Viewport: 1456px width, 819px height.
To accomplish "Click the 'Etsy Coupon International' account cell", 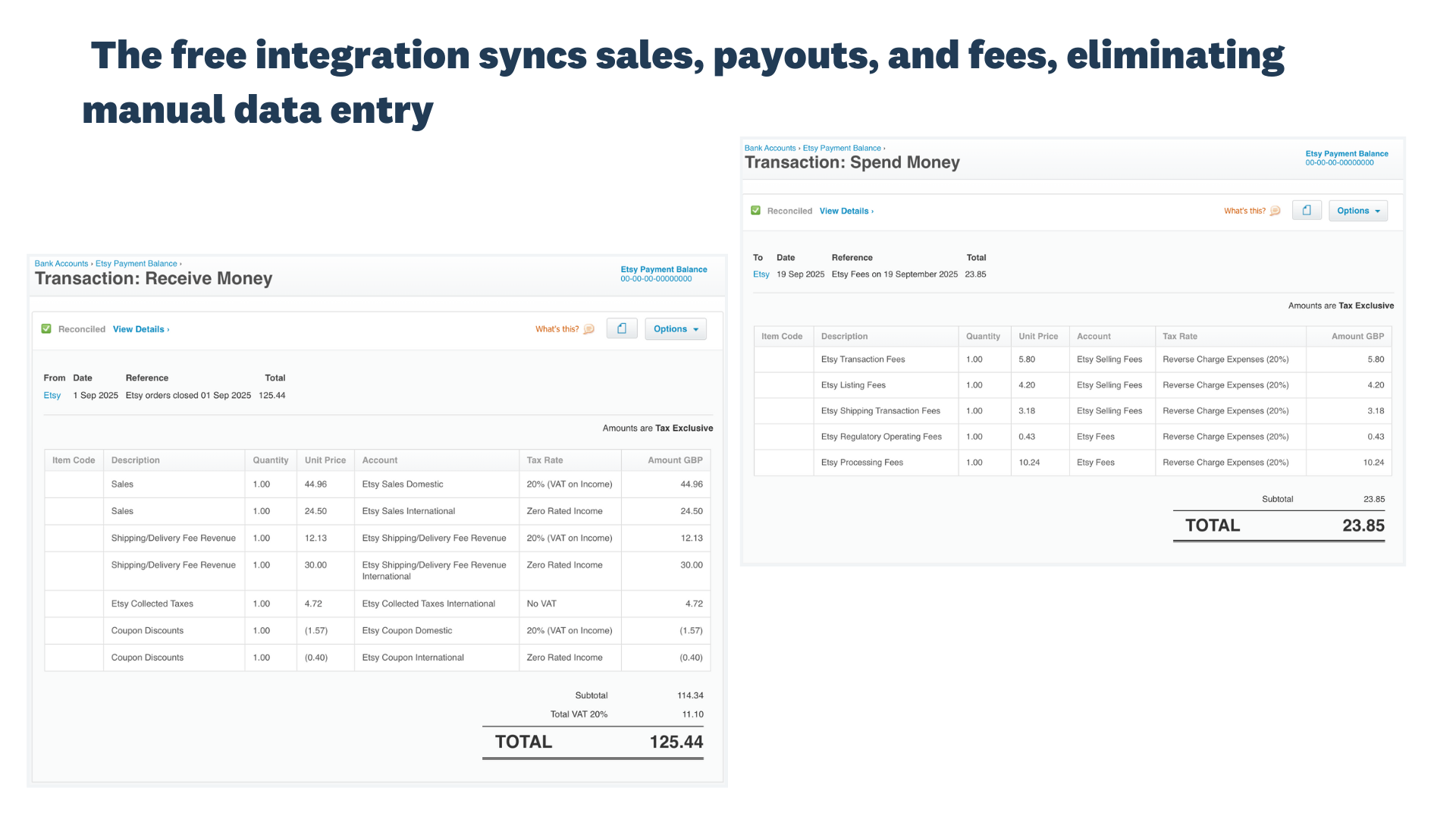I will [x=436, y=657].
